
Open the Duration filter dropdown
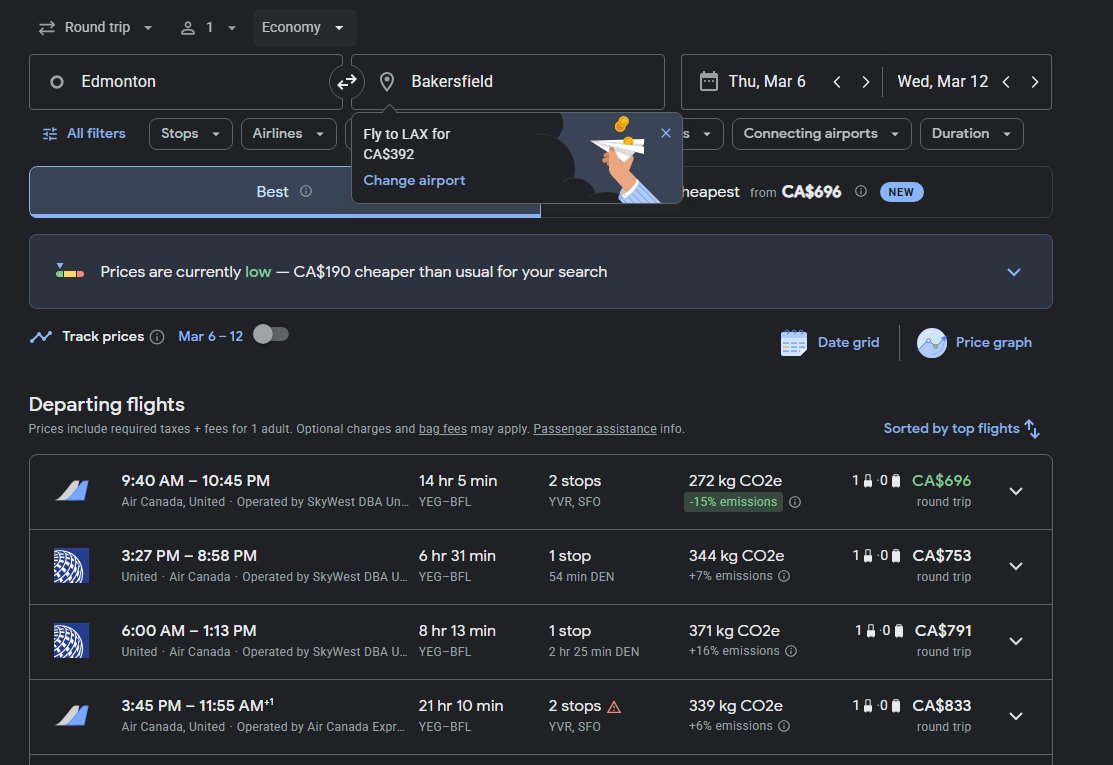pos(971,133)
